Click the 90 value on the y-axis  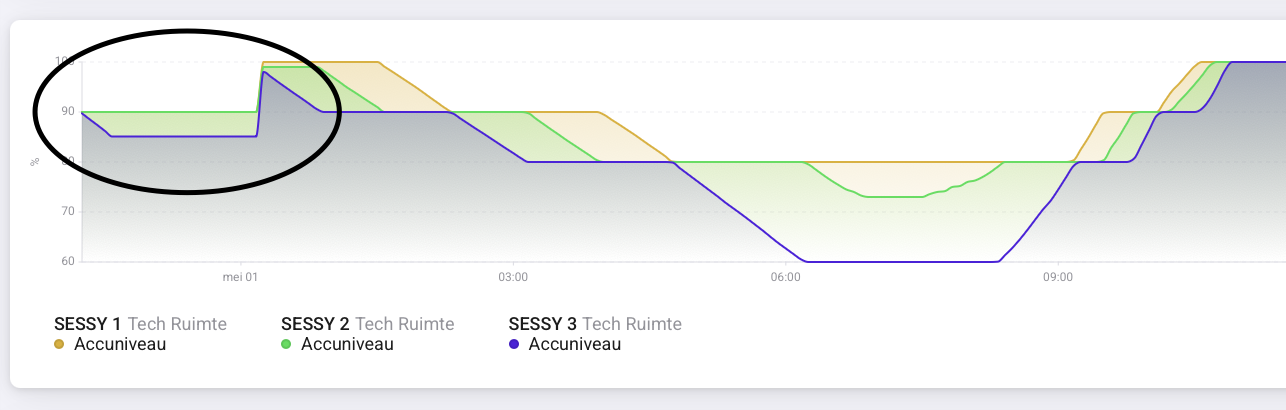click(67, 111)
